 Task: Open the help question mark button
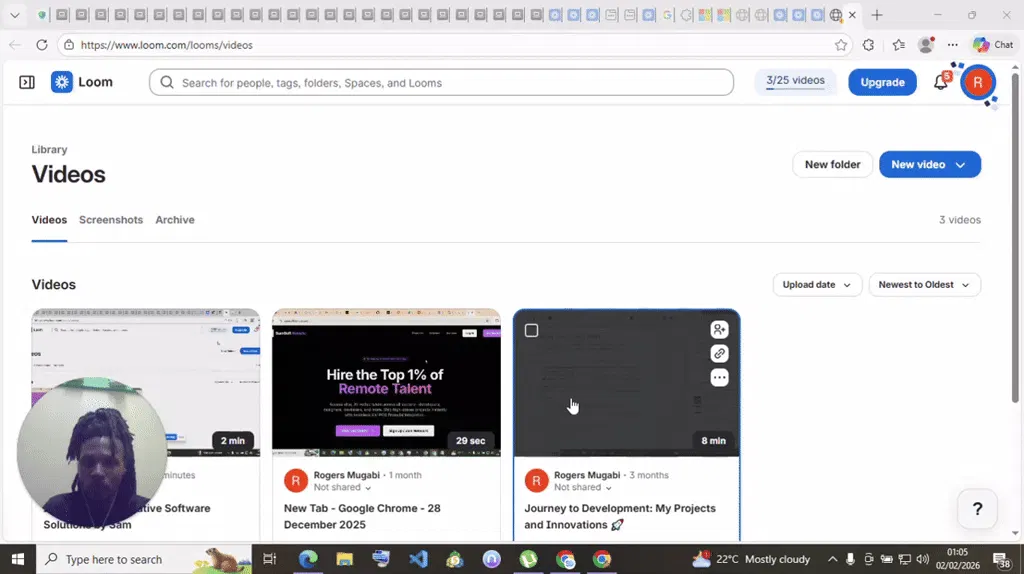pyautogui.click(x=977, y=509)
